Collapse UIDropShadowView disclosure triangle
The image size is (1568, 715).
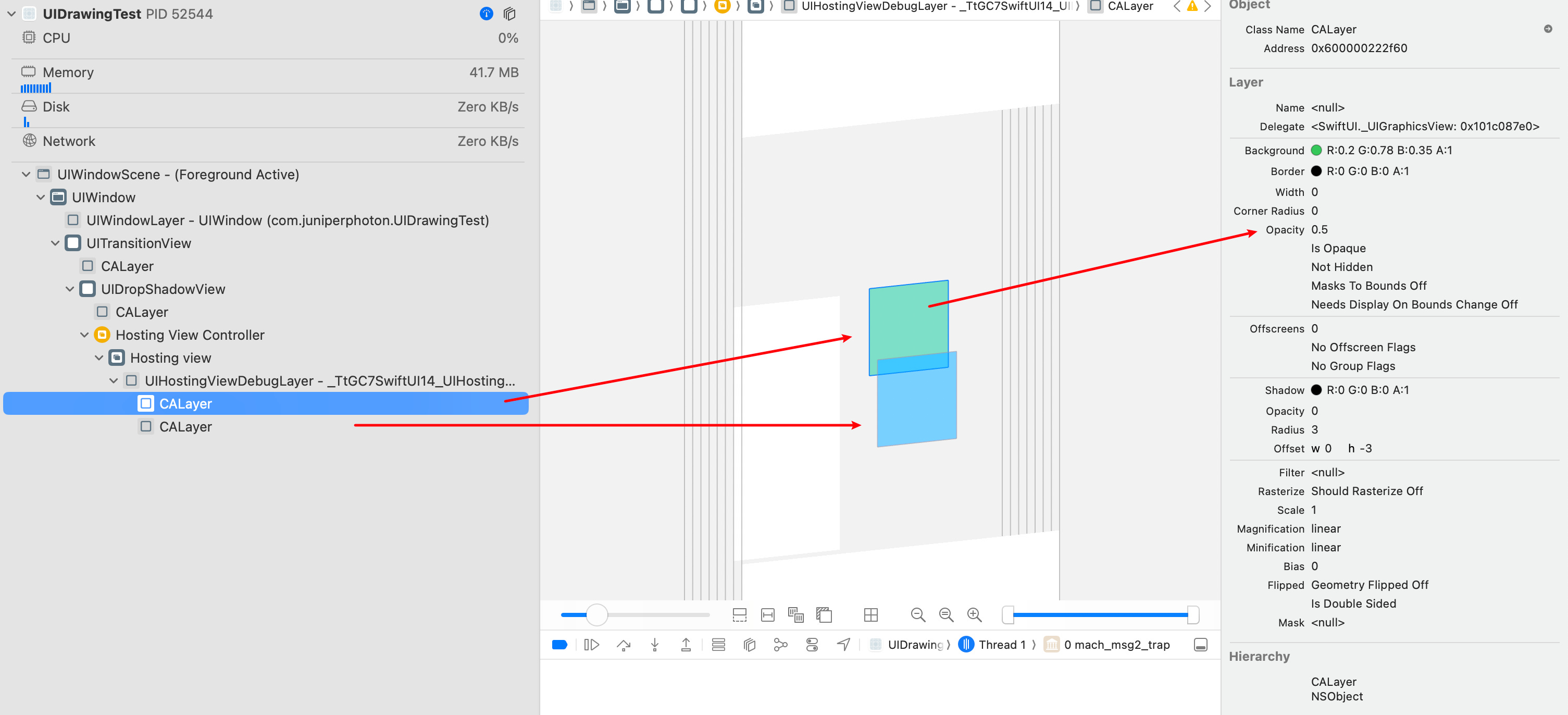pyautogui.click(x=70, y=289)
